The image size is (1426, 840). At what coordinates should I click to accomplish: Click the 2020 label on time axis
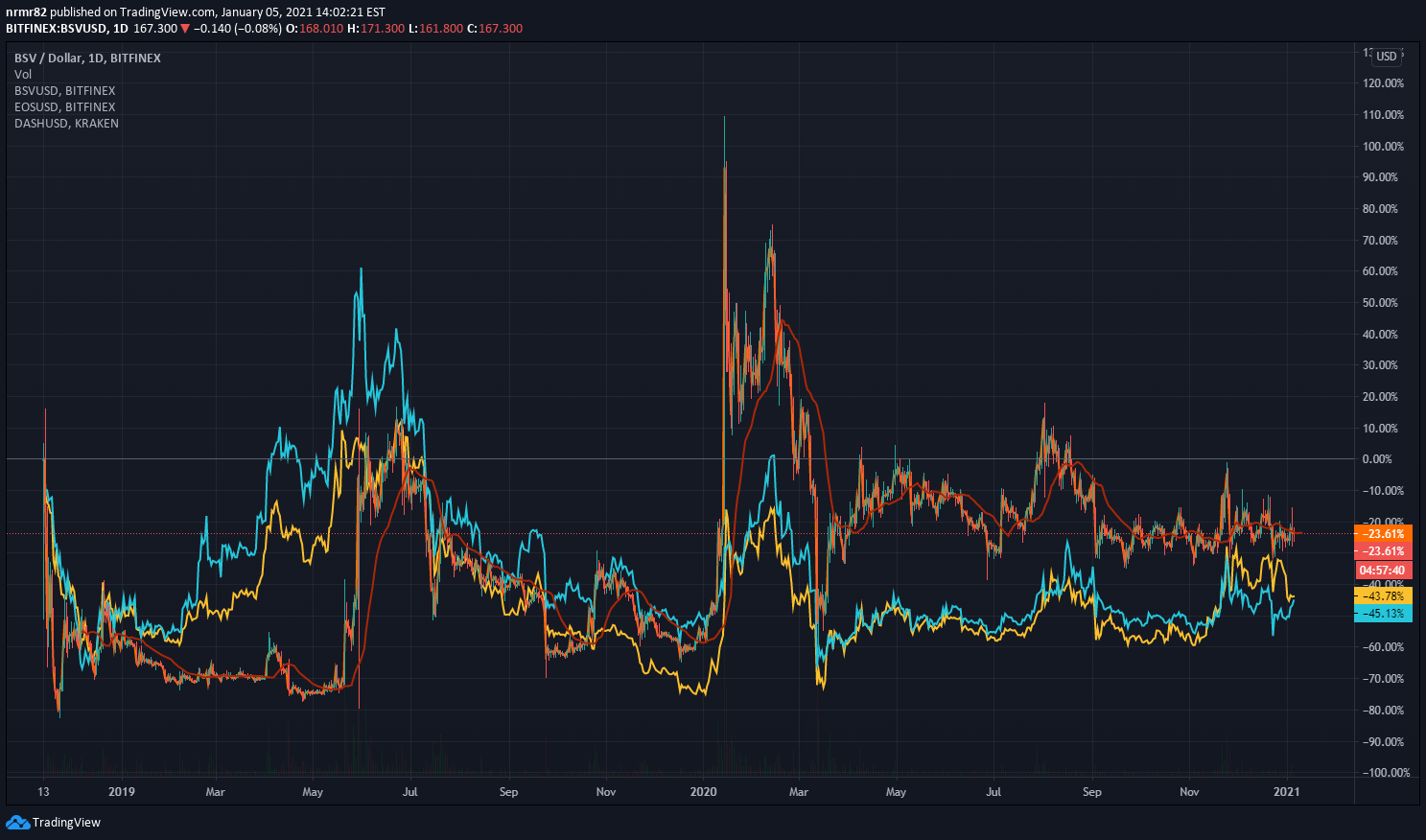(704, 792)
